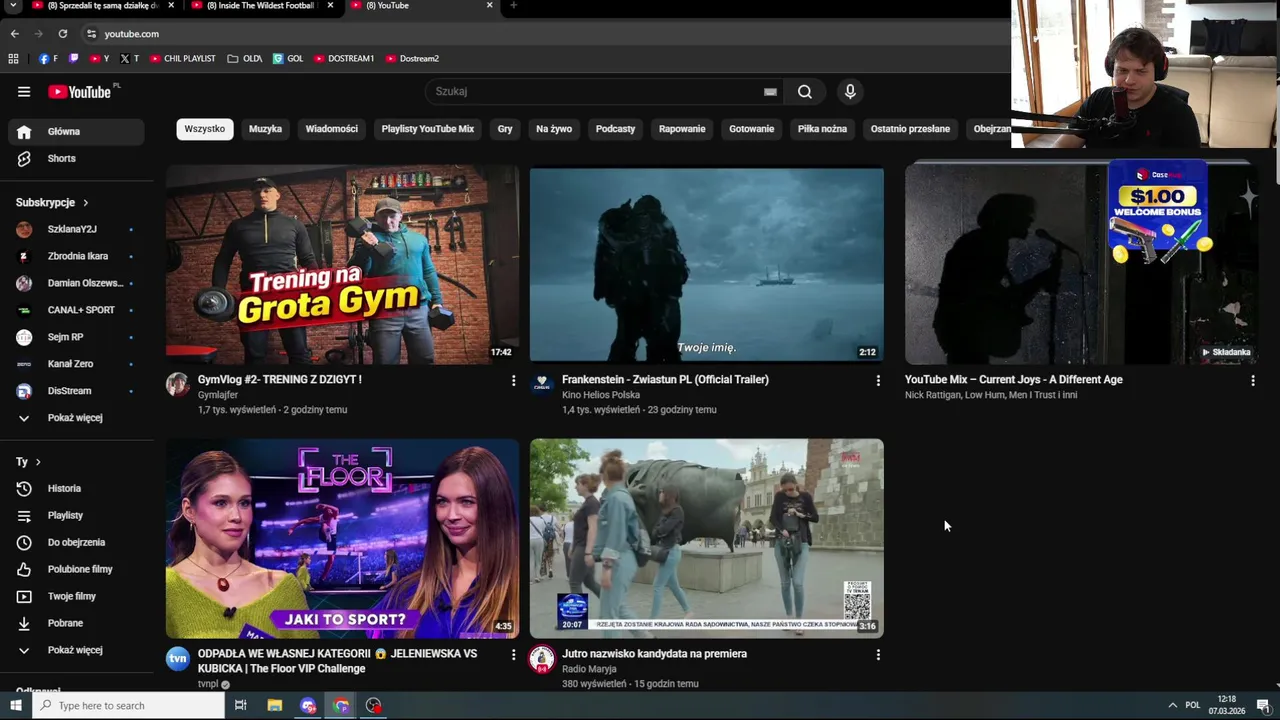This screenshot has width=1280, height=720.
Task: Switch to Inside The Wildest Football browser tab
Action: tap(260, 6)
